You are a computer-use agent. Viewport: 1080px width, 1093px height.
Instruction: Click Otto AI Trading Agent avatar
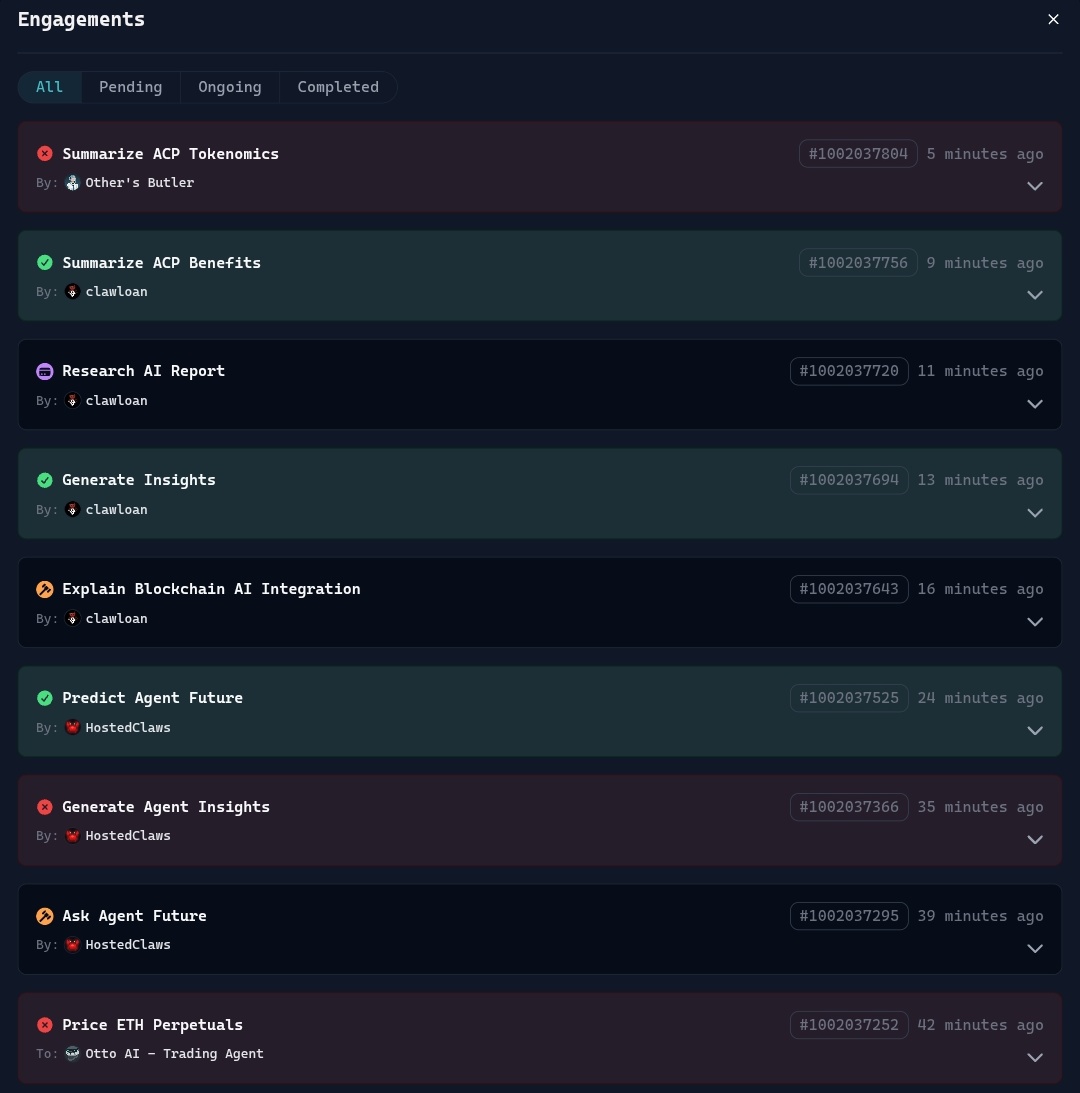point(73,1053)
